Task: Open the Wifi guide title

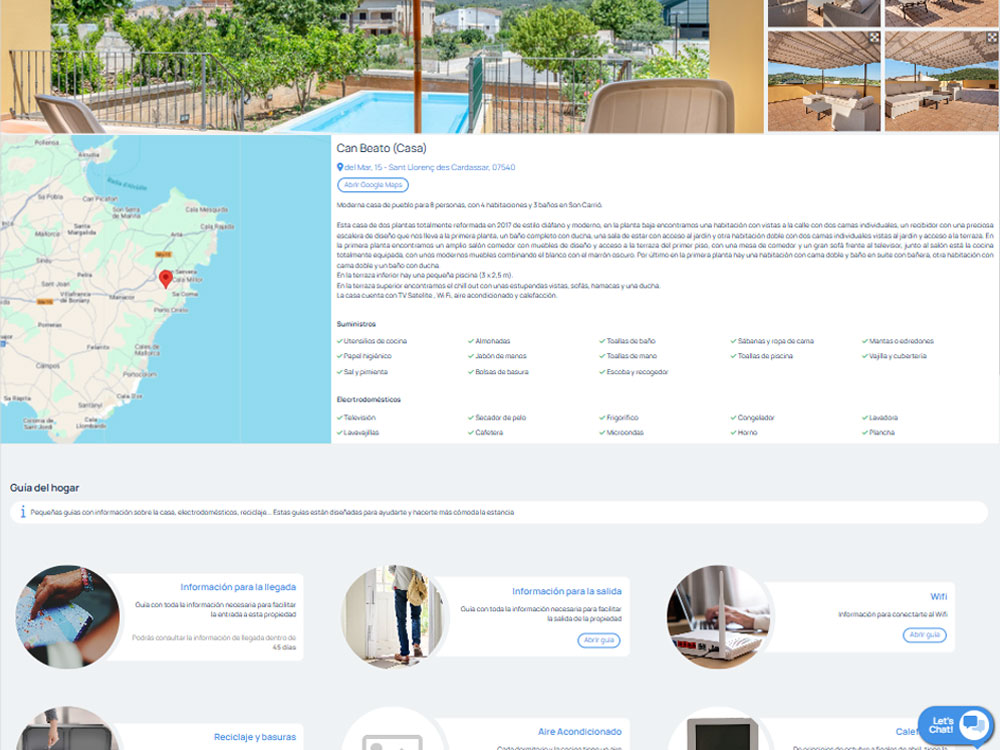Action: [x=938, y=597]
